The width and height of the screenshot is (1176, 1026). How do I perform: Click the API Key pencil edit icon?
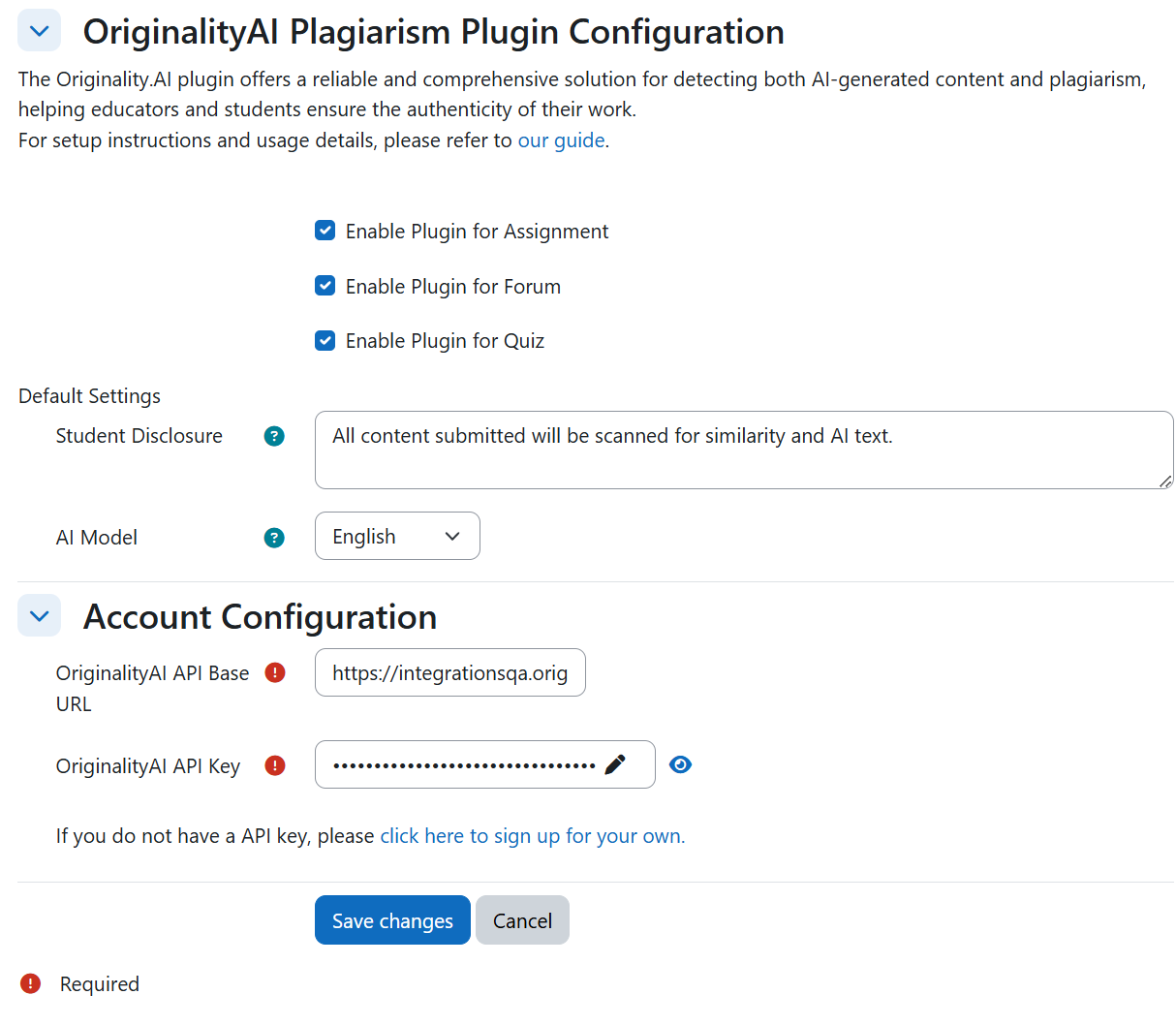tap(615, 764)
